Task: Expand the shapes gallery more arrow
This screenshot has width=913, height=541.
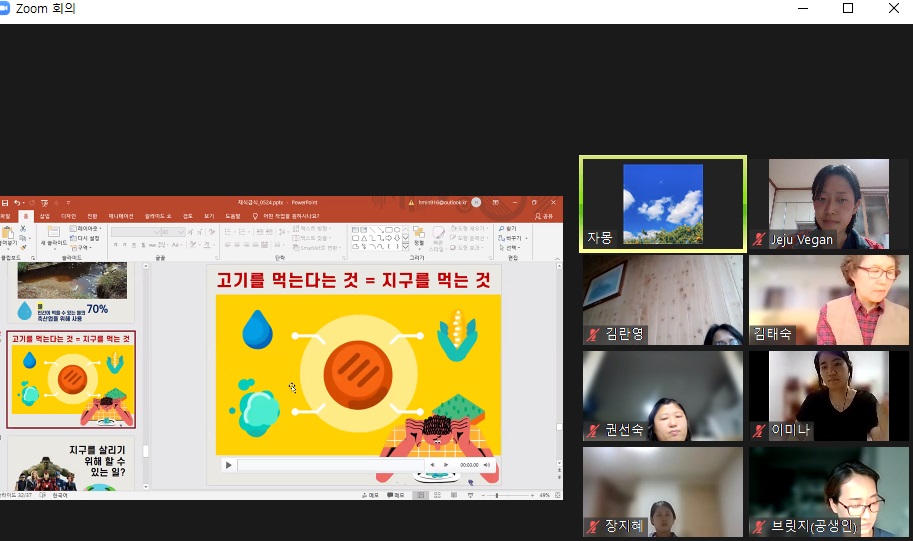Action: pyautogui.click(x=405, y=247)
